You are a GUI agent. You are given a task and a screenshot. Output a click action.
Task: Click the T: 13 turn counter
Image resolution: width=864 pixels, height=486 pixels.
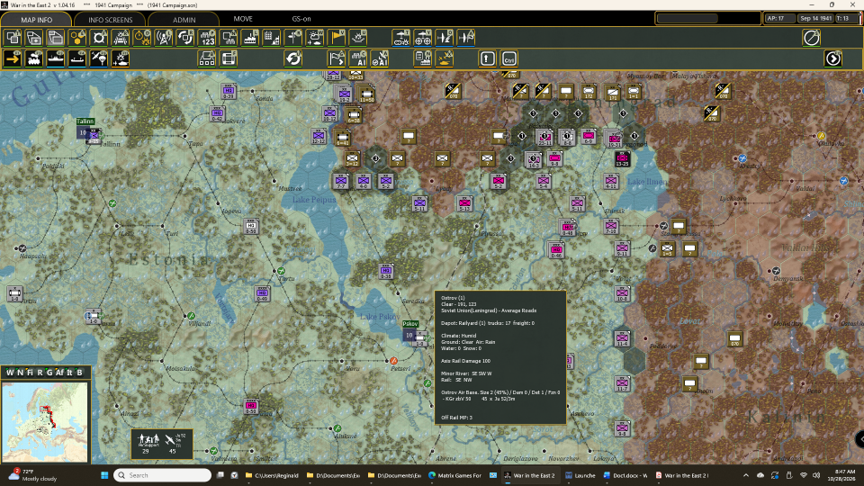845,18
